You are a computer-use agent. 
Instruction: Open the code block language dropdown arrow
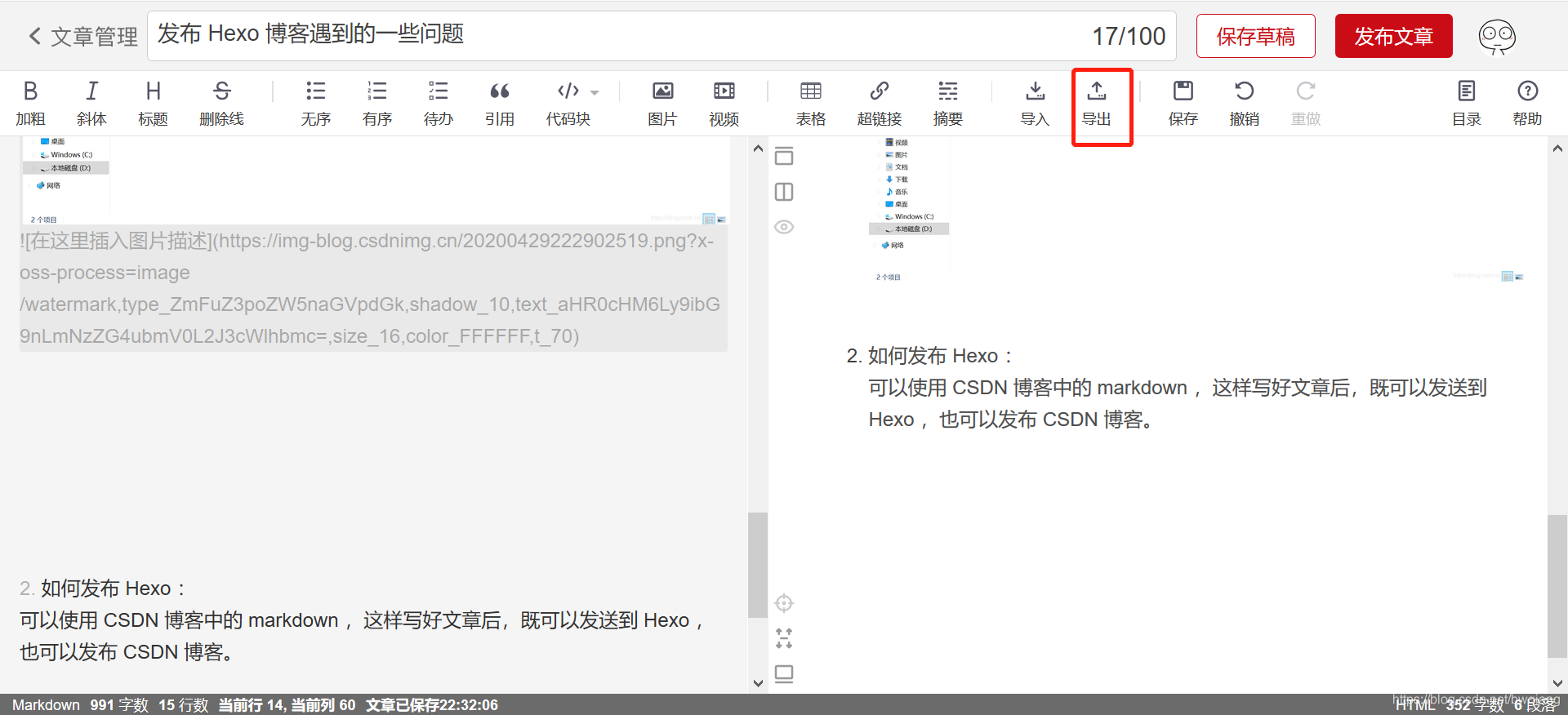coord(595,92)
